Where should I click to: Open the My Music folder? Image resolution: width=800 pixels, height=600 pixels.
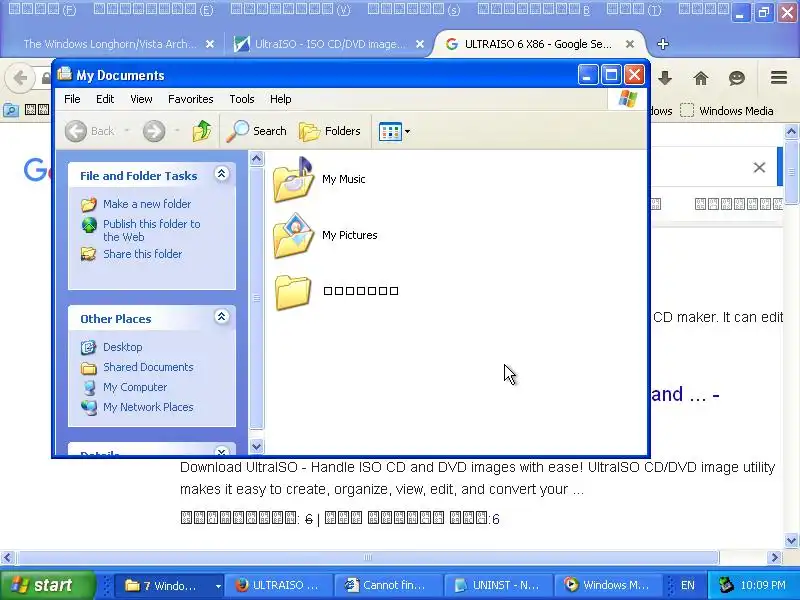319,179
